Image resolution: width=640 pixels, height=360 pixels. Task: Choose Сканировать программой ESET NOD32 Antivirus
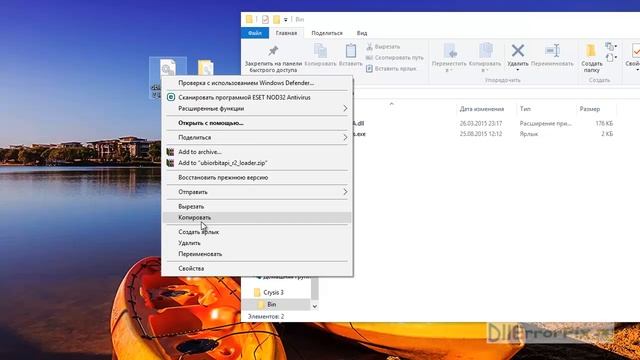tap(257, 98)
